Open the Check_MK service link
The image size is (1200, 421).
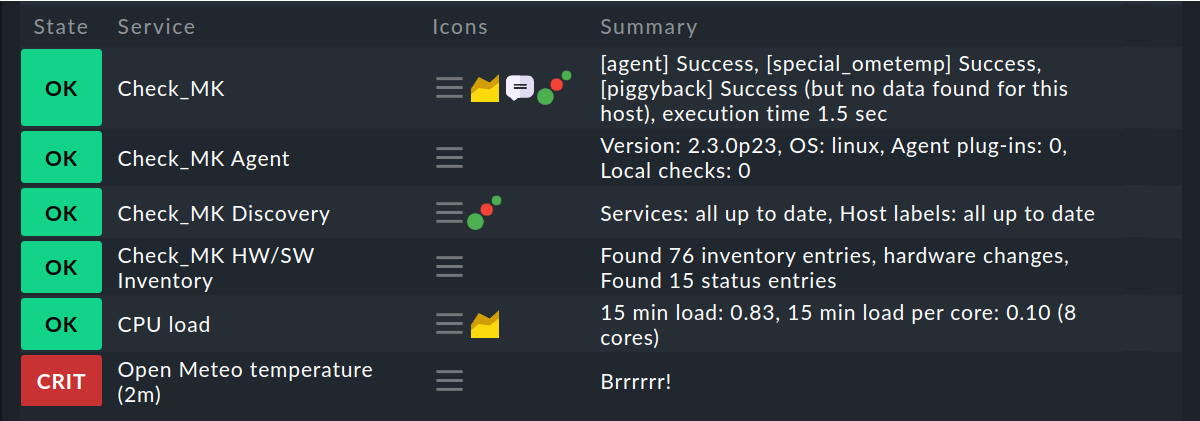171,88
